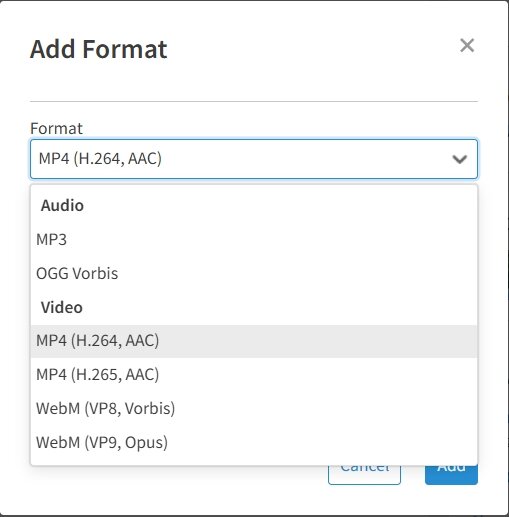Click the Add Format title
The height and width of the screenshot is (517, 509).
pyautogui.click(x=99, y=49)
